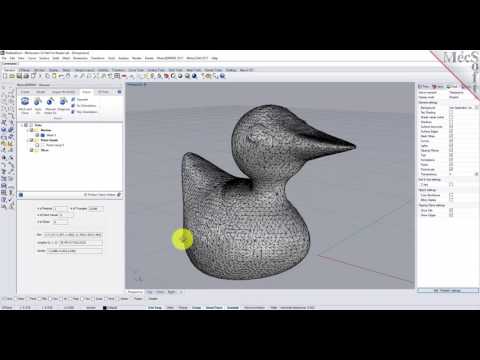Enable the Mid object snap checkbox
480x360 pixels.
tap(39, 298)
